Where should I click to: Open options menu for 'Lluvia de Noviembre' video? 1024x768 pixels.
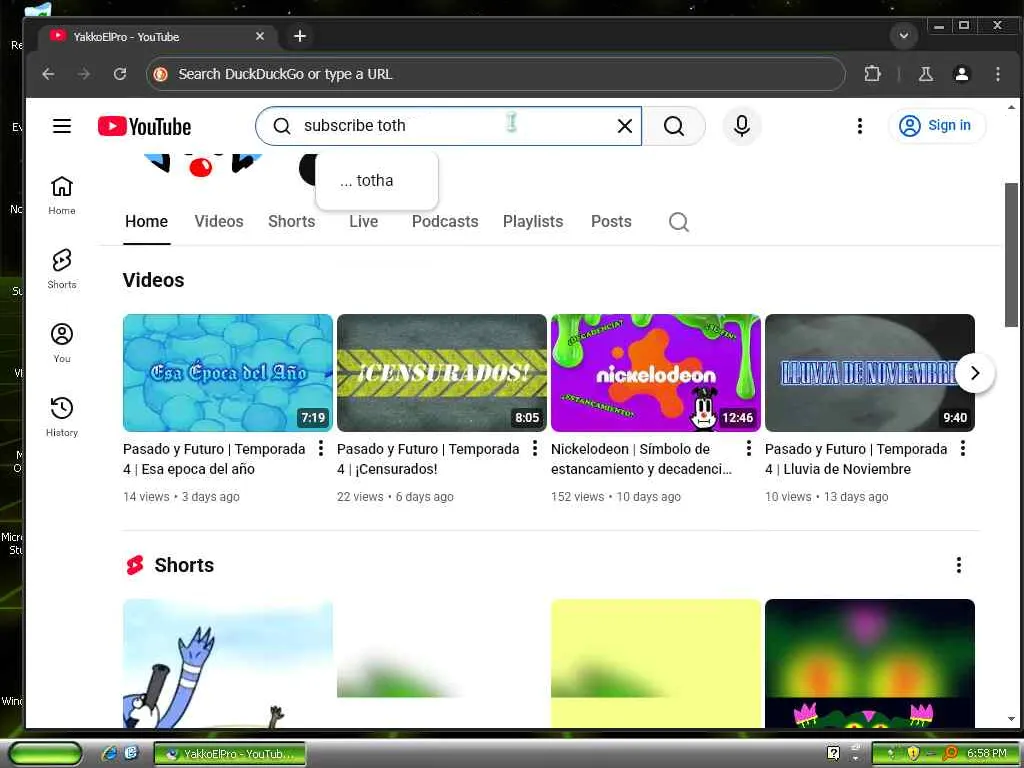pyautogui.click(x=963, y=448)
